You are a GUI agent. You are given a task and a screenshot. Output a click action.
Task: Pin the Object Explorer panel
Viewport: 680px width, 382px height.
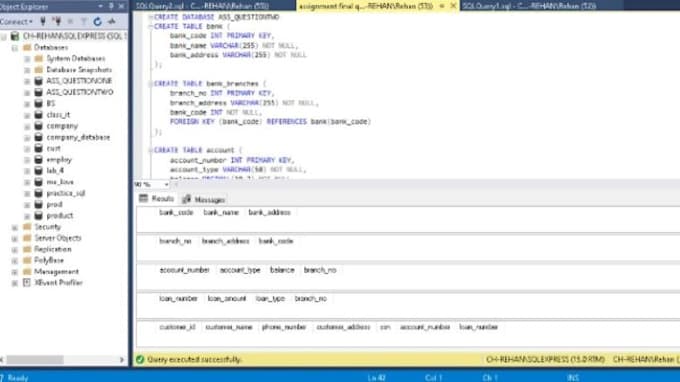tap(111, 6)
